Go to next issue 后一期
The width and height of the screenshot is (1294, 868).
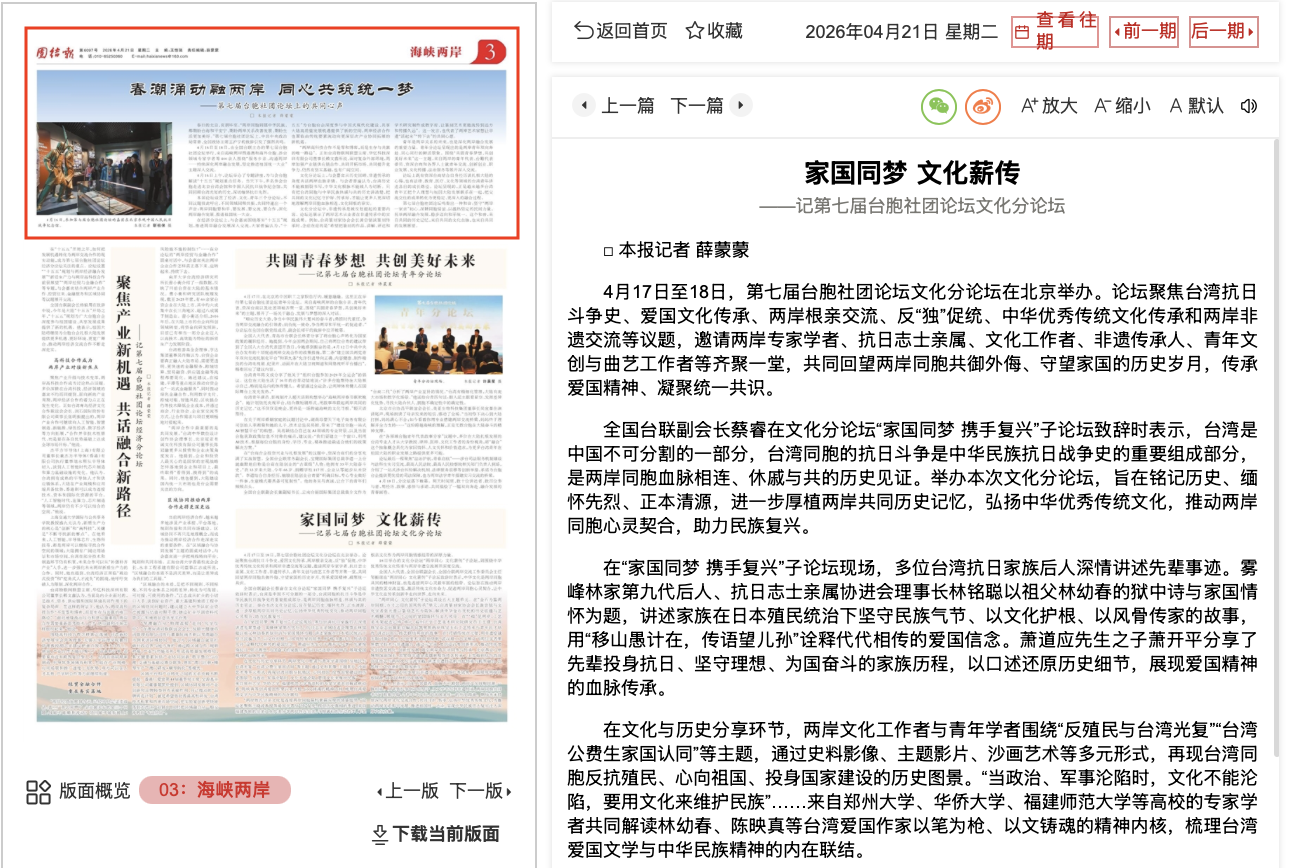(x=1222, y=32)
